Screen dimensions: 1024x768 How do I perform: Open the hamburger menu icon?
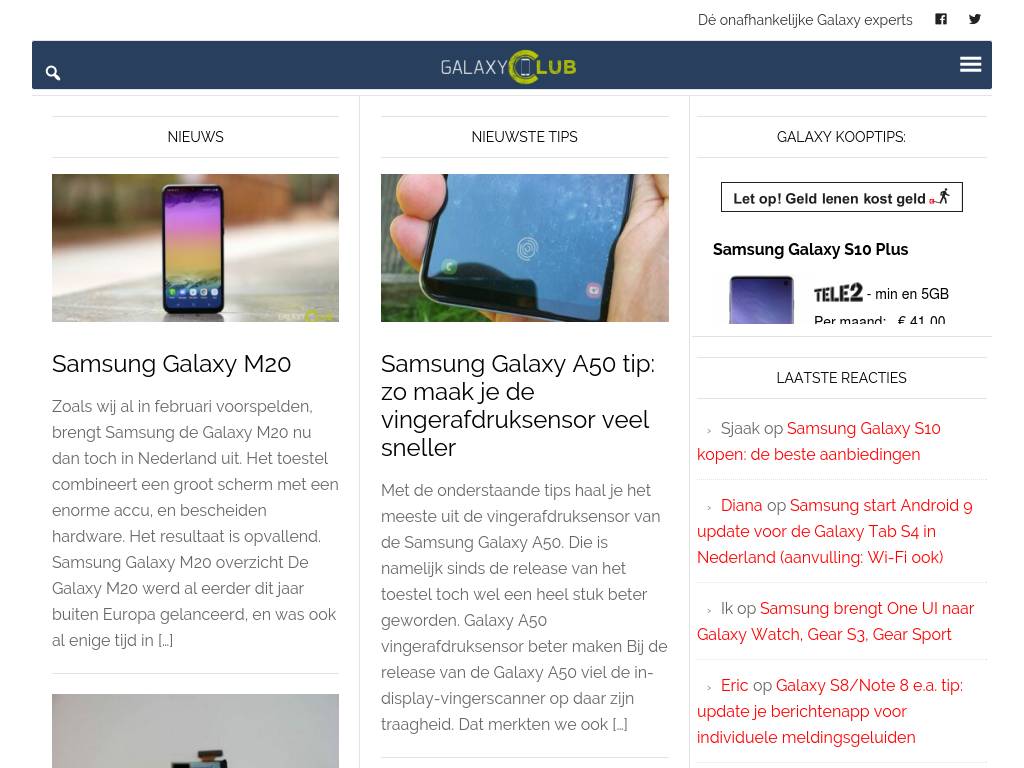pos(970,64)
